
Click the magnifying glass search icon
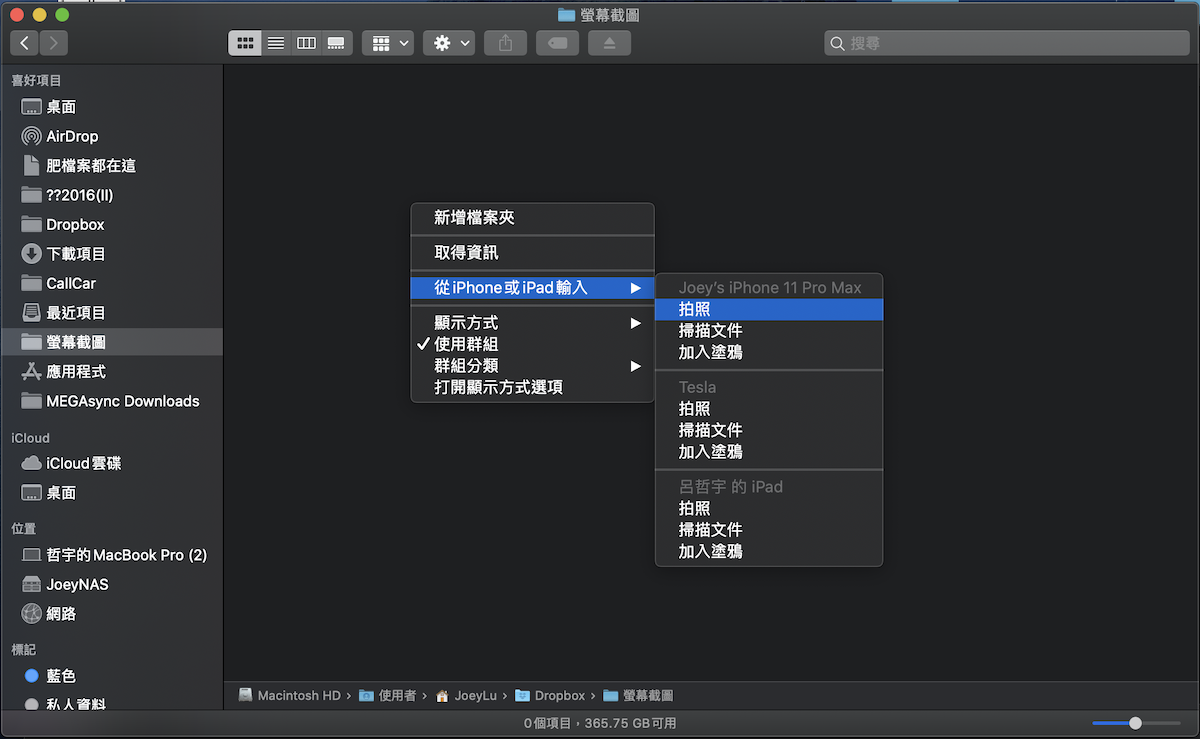pyautogui.click(x=838, y=43)
